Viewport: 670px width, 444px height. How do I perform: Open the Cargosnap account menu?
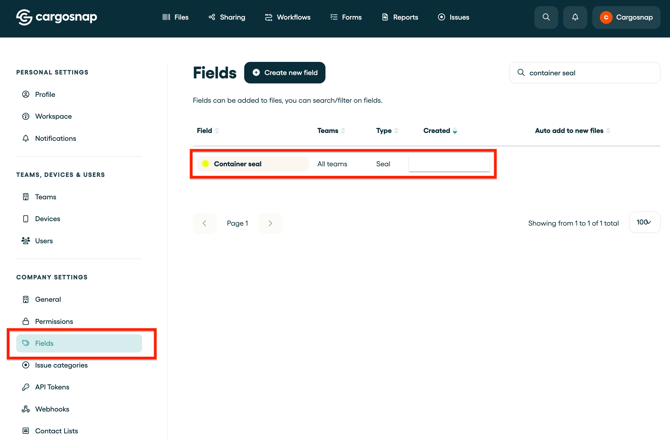tap(626, 17)
